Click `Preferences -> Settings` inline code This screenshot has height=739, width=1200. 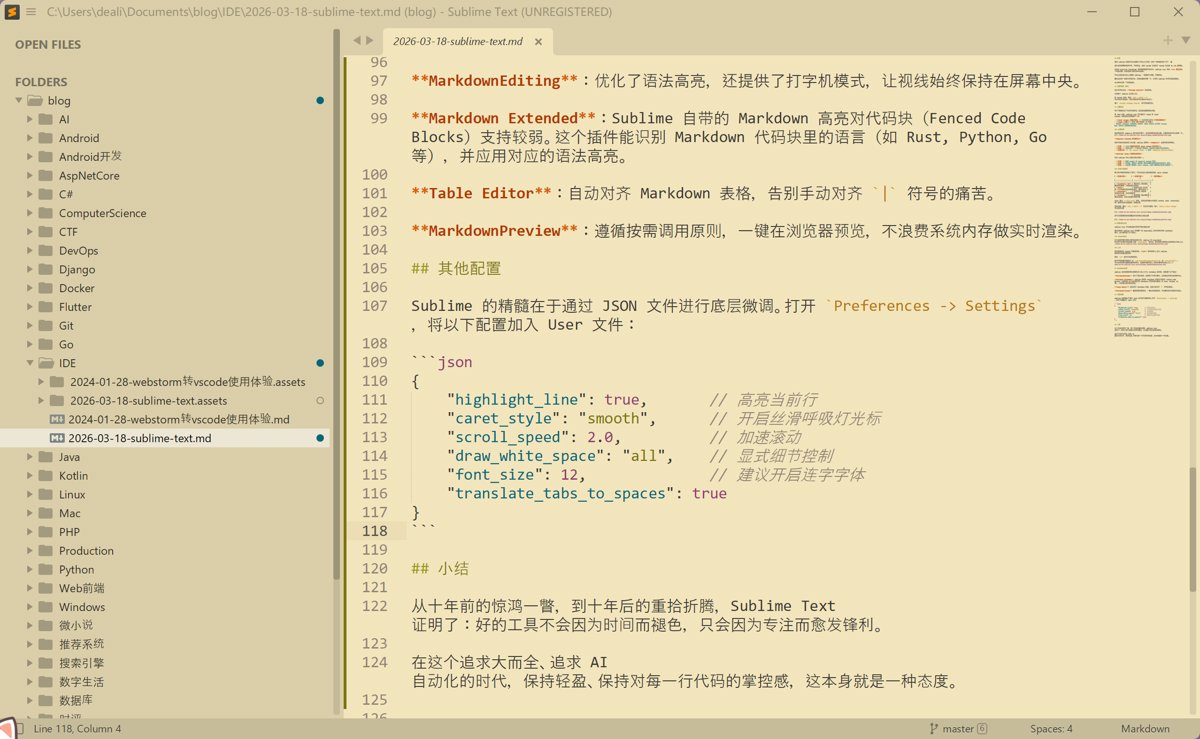click(x=934, y=306)
